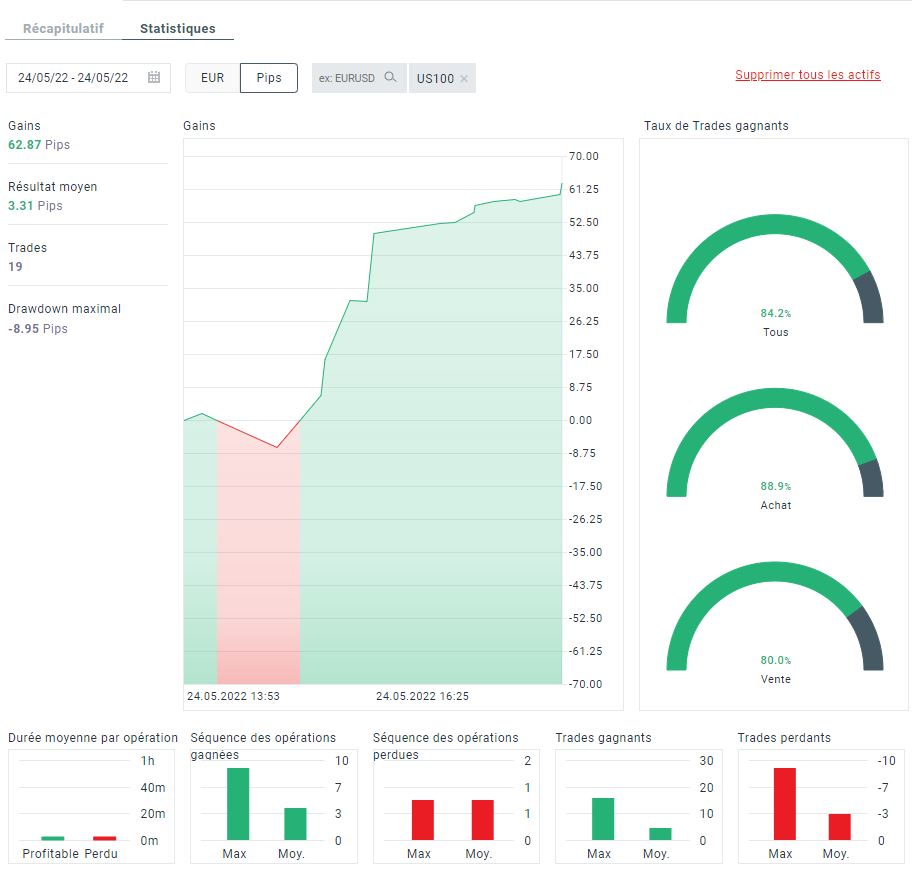Toggle units to Pips
The image size is (912, 877).
tap(269, 78)
